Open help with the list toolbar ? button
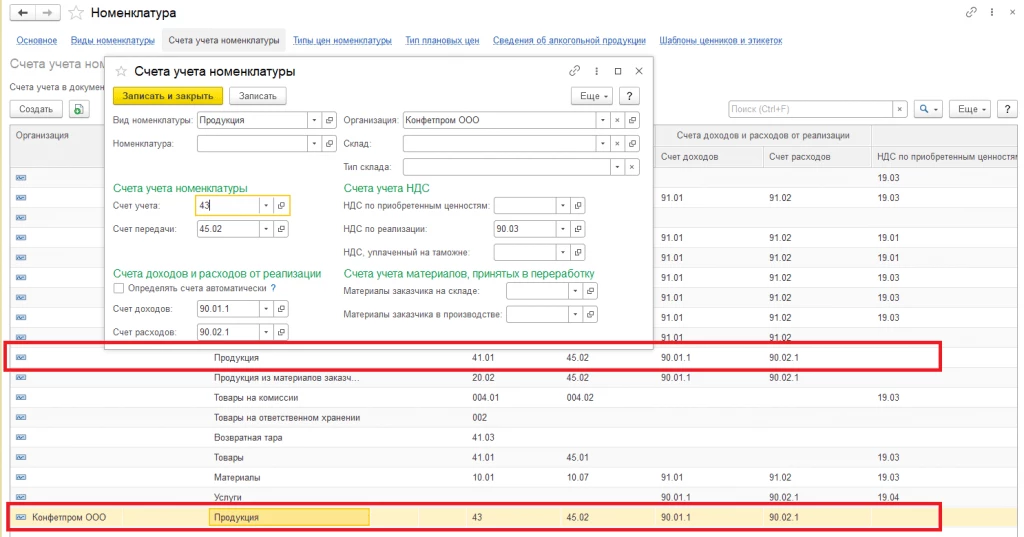1024x537 pixels. point(1007,109)
